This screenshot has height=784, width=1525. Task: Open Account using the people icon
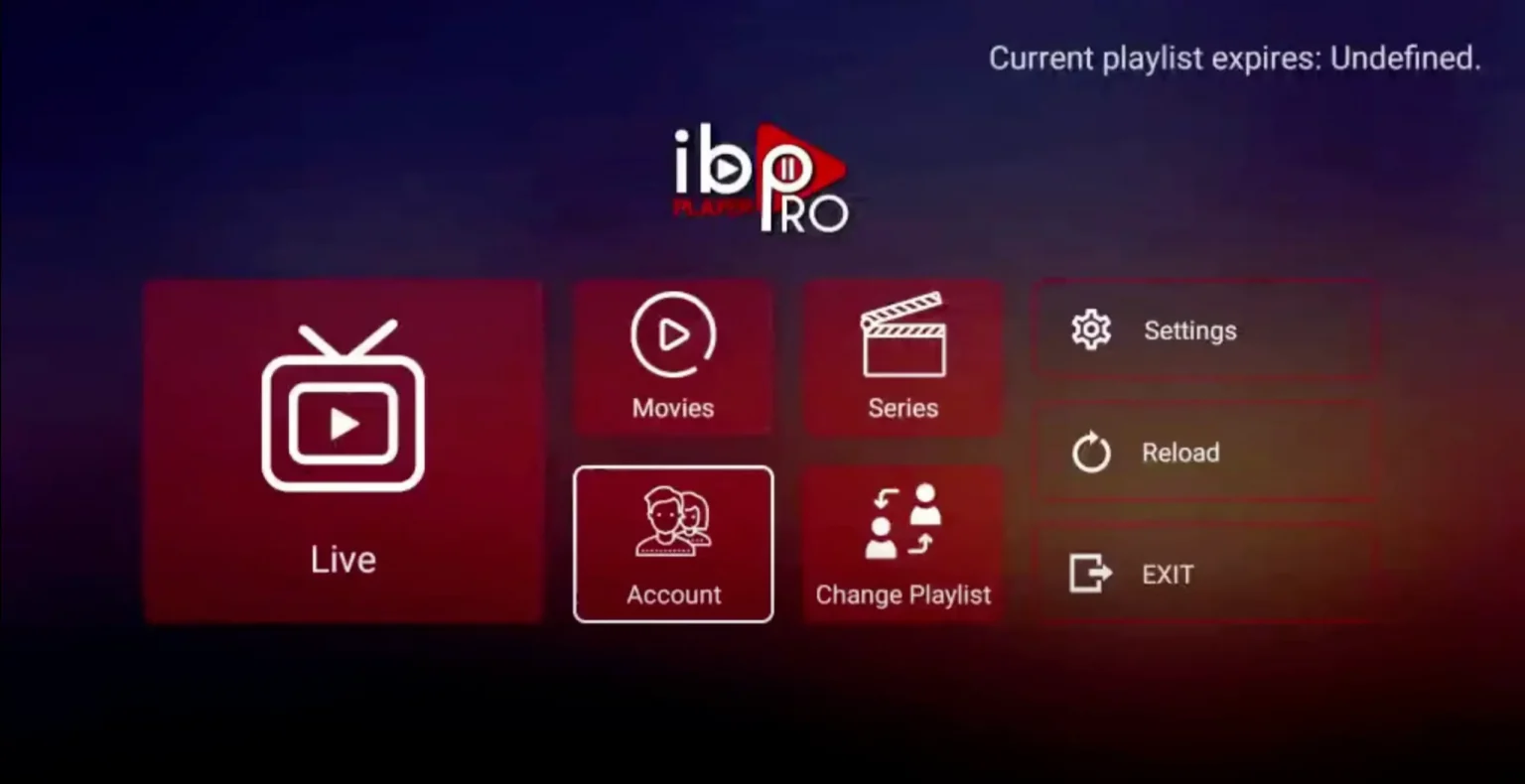[x=673, y=521]
